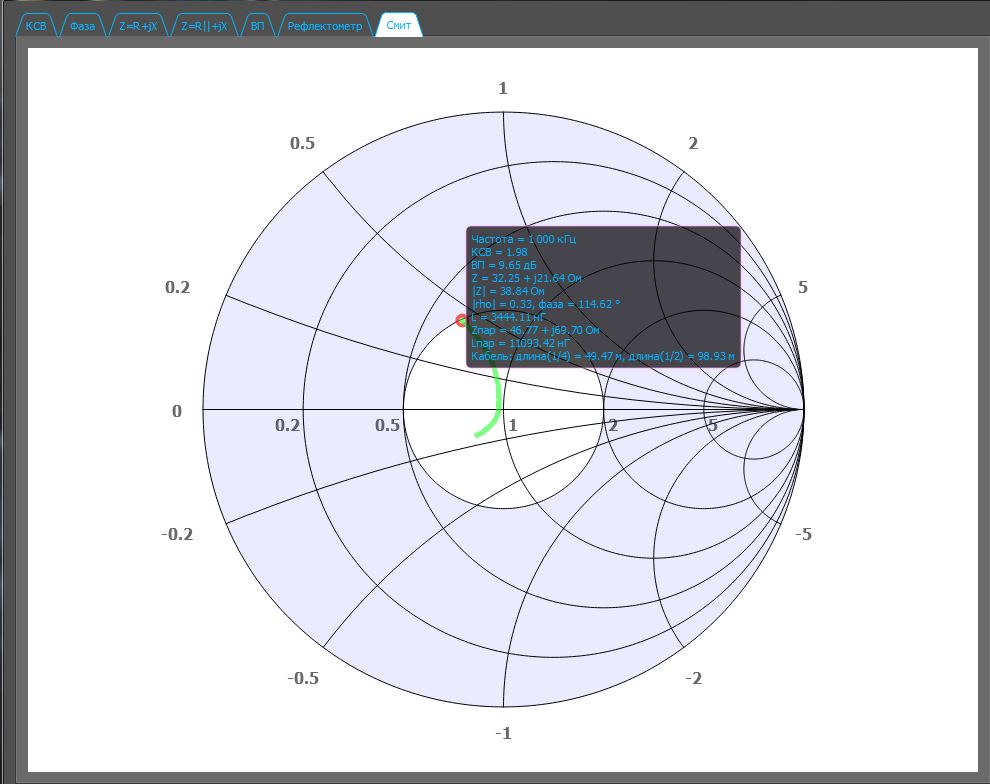The width and height of the screenshot is (990, 784).
Task: Switch to the ВП tab
Action: tap(258, 26)
